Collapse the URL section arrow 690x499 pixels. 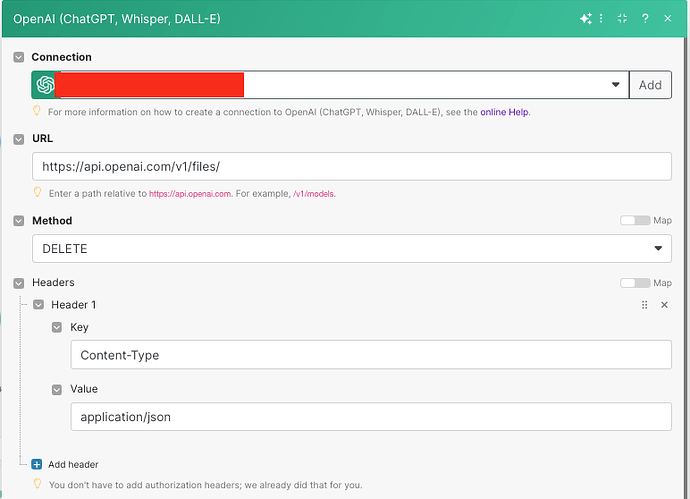pos(18,139)
